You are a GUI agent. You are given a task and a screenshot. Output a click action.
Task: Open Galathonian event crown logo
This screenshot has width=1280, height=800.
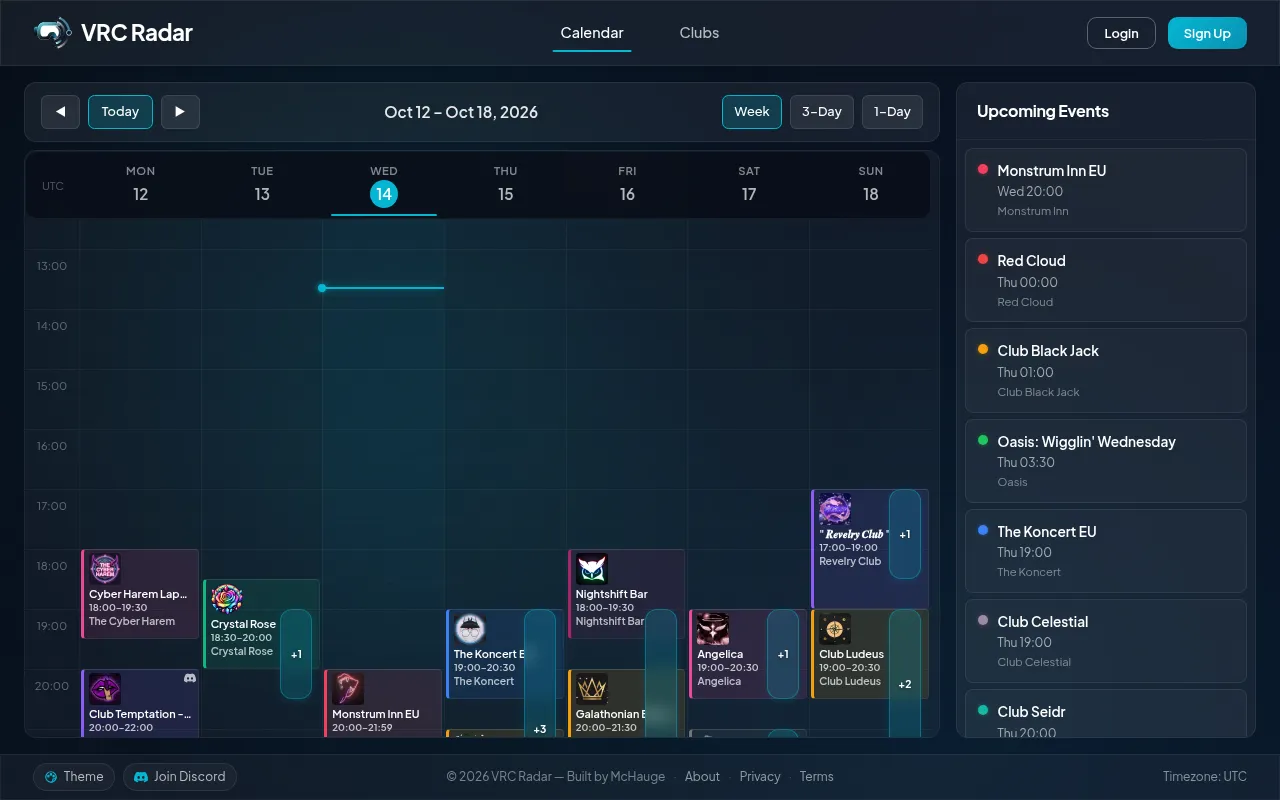click(x=592, y=690)
